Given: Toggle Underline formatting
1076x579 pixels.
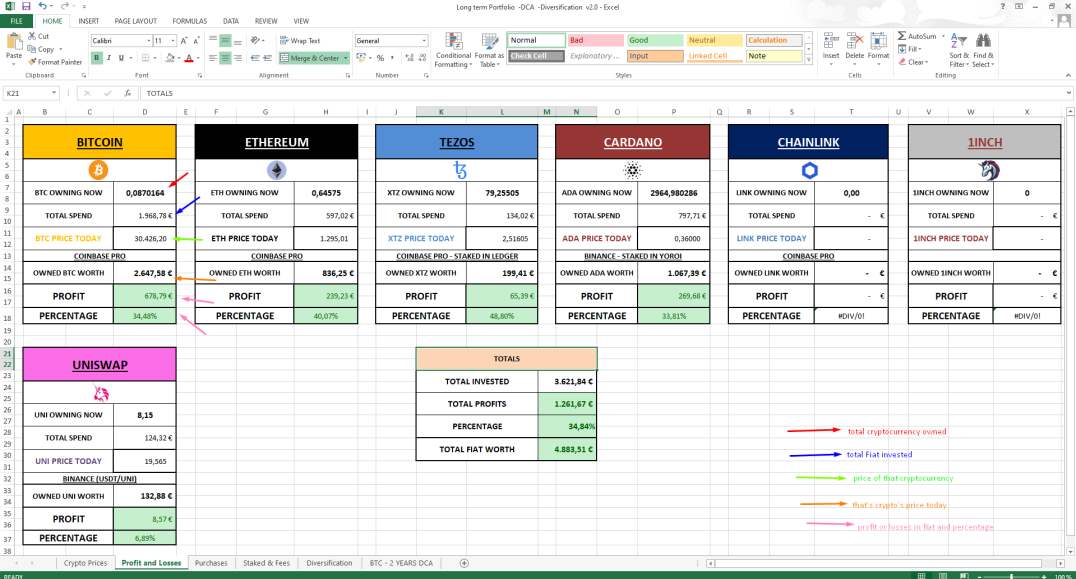Looking at the screenshot, I should click(121, 58).
